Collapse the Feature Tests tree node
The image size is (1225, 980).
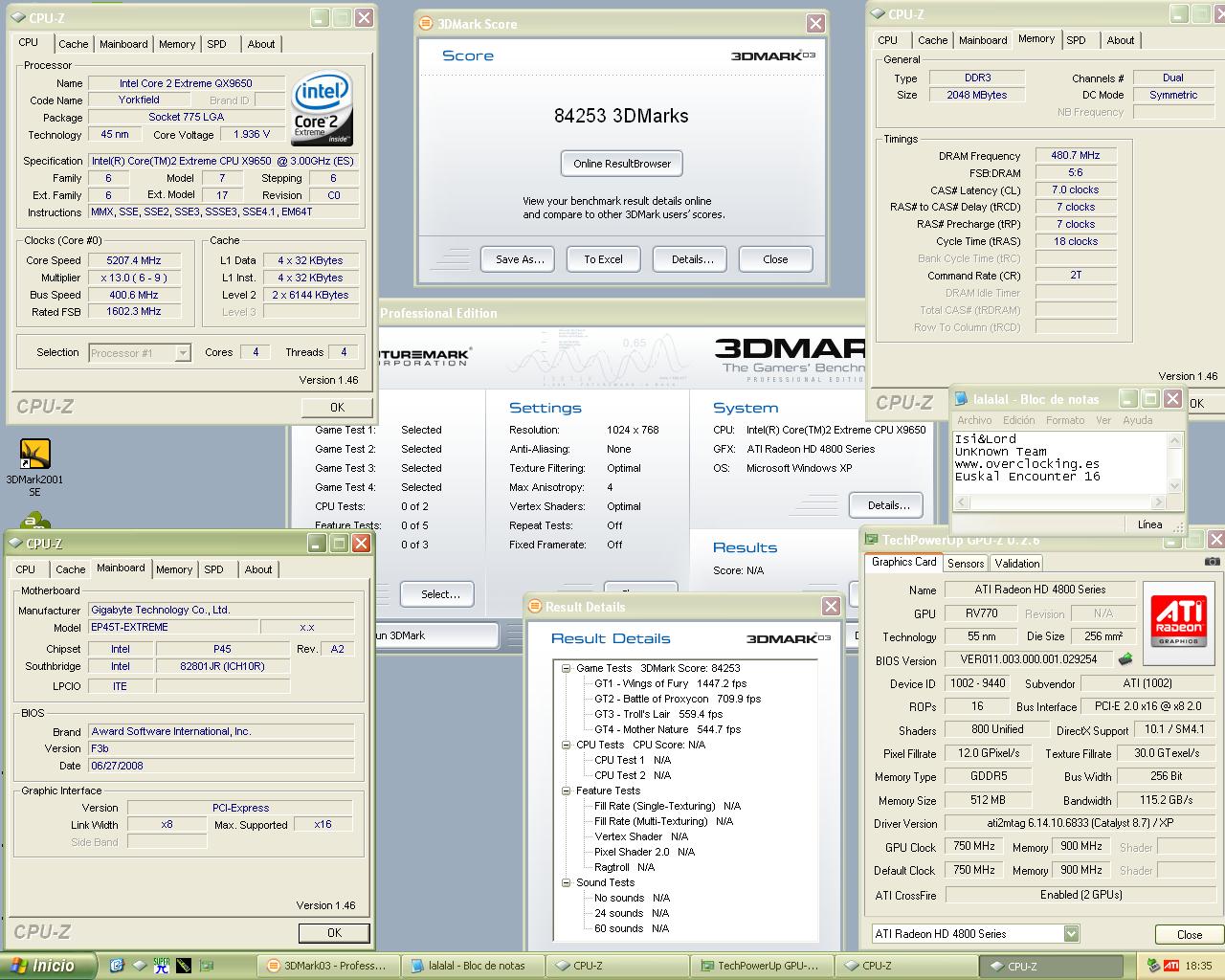coord(566,791)
